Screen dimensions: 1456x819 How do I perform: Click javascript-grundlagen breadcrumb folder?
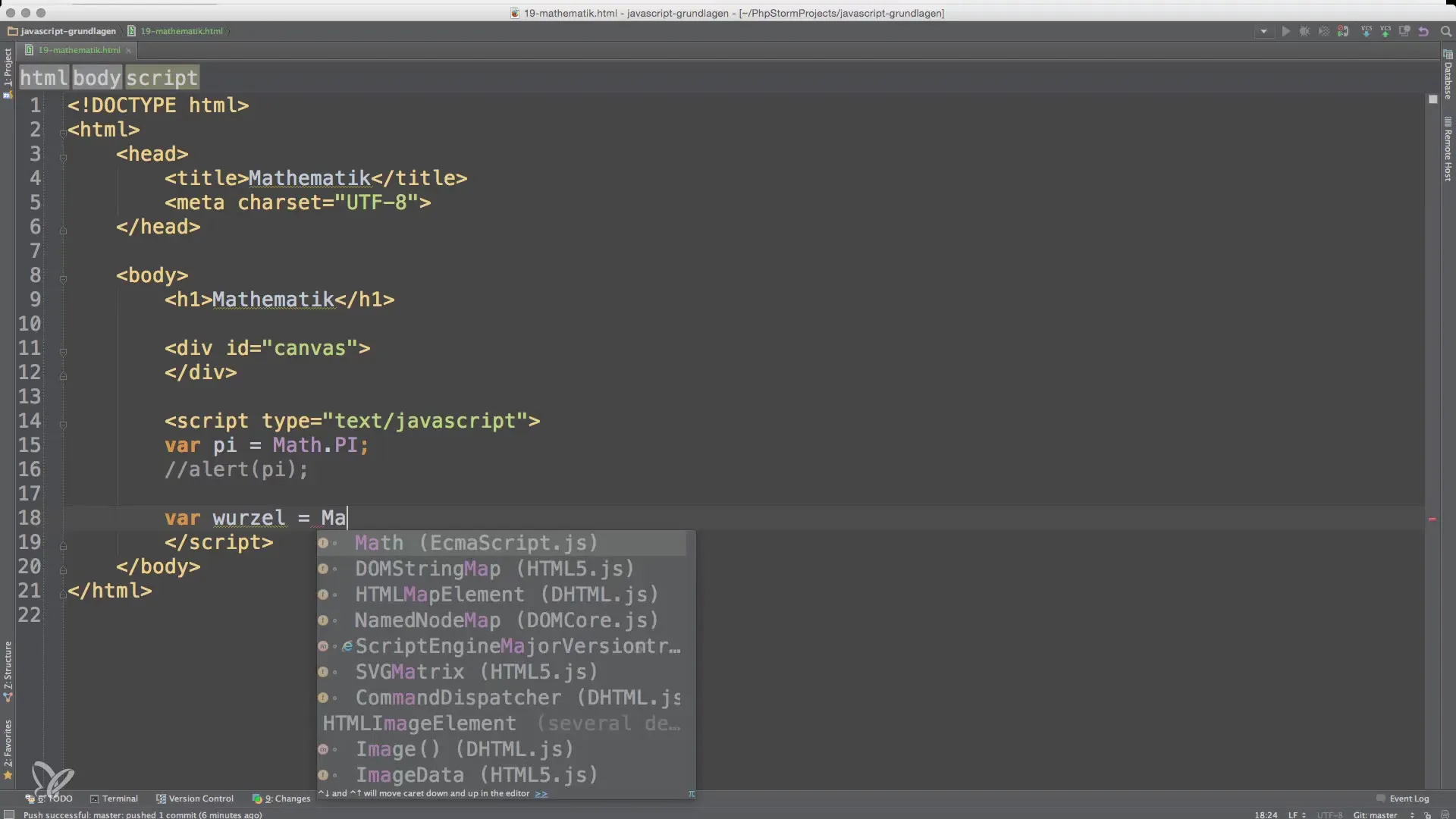62,31
